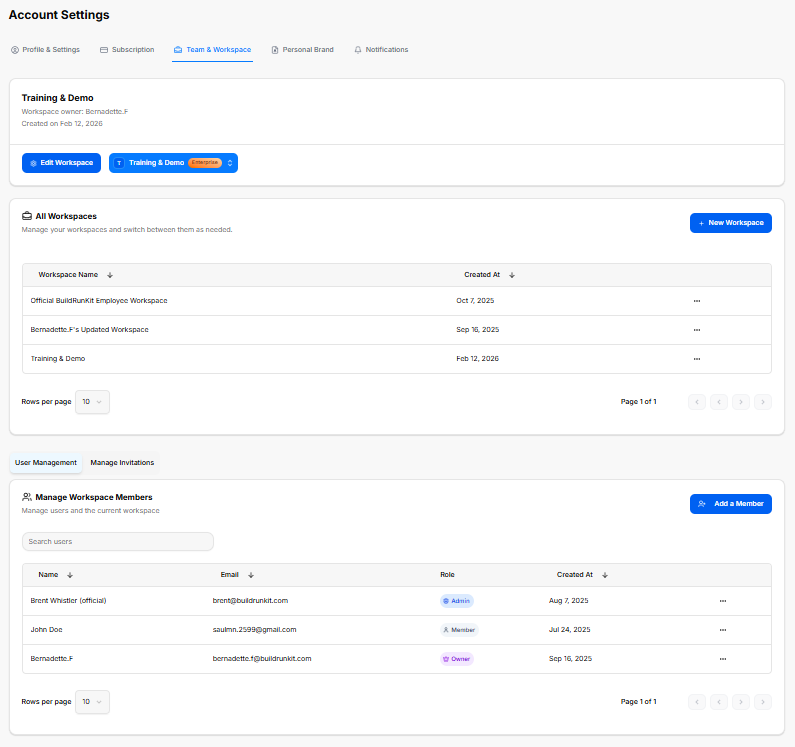Image resolution: width=795 pixels, height=747 pixels.
Task: Click the Role column header
Action: coord(447,575)
